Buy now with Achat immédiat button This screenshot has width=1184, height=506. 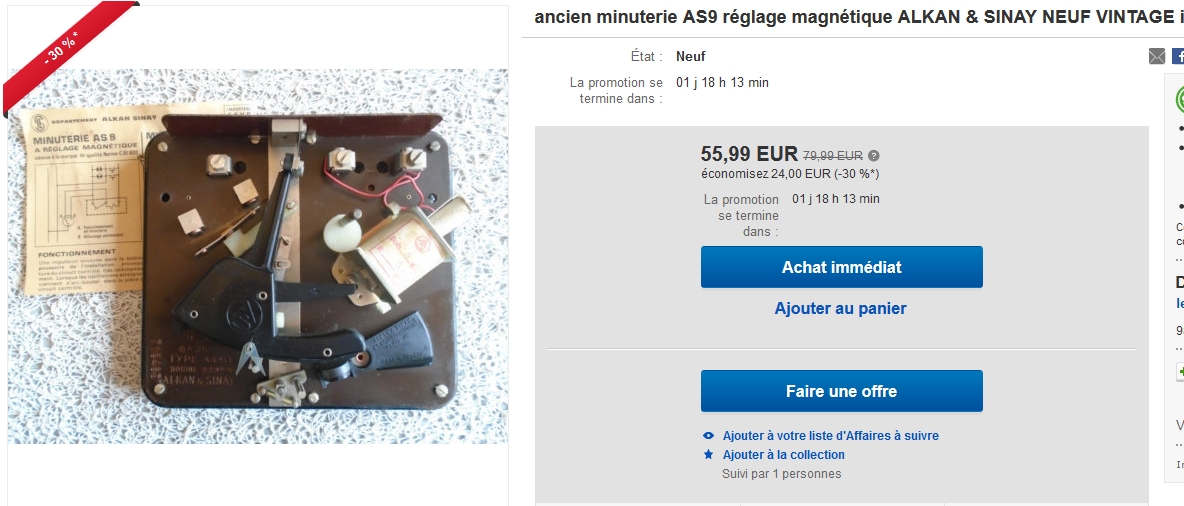(x=841, y=267)
